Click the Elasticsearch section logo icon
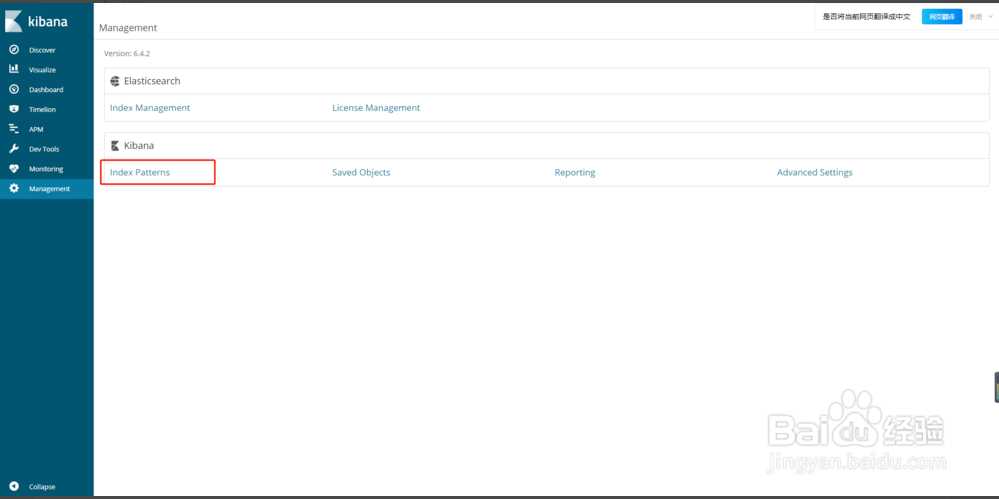Screen dimensions: 999x499 [x=115, y=81]
